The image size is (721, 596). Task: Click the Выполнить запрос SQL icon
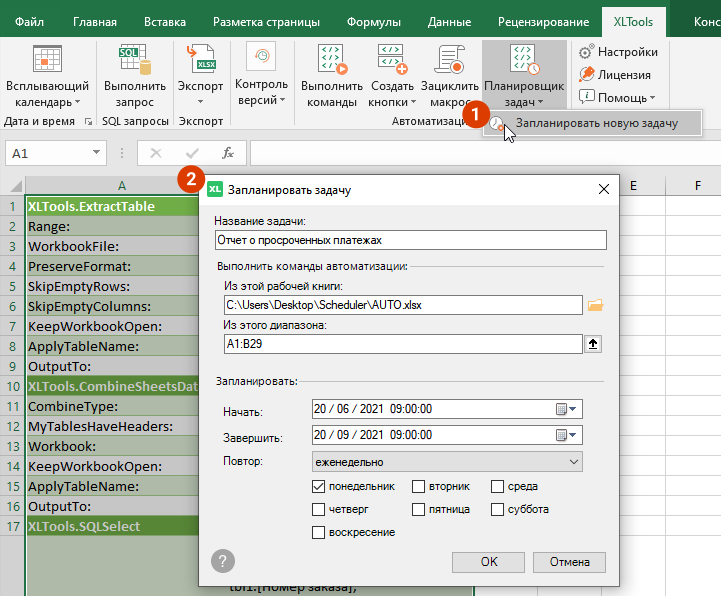pyautogui.click(x=135, y=60)
